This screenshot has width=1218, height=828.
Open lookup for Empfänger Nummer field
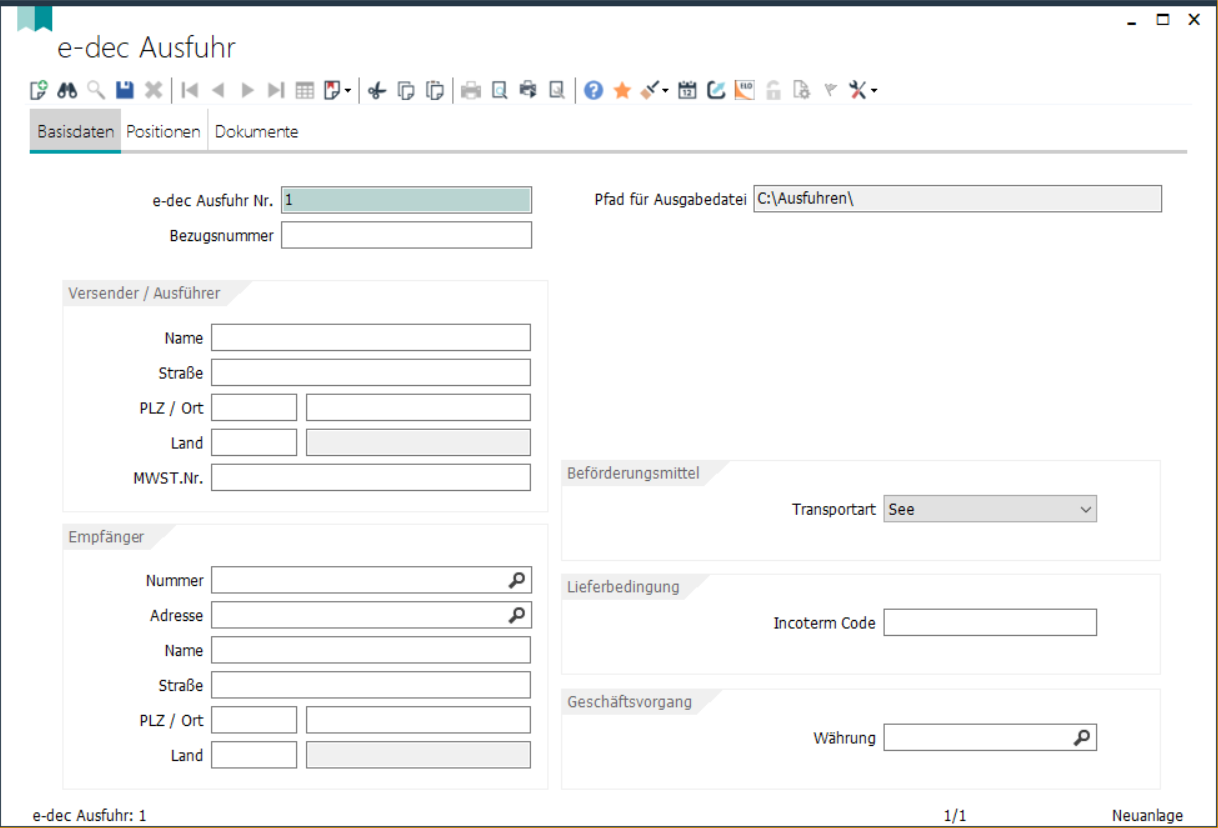(516, 580)
